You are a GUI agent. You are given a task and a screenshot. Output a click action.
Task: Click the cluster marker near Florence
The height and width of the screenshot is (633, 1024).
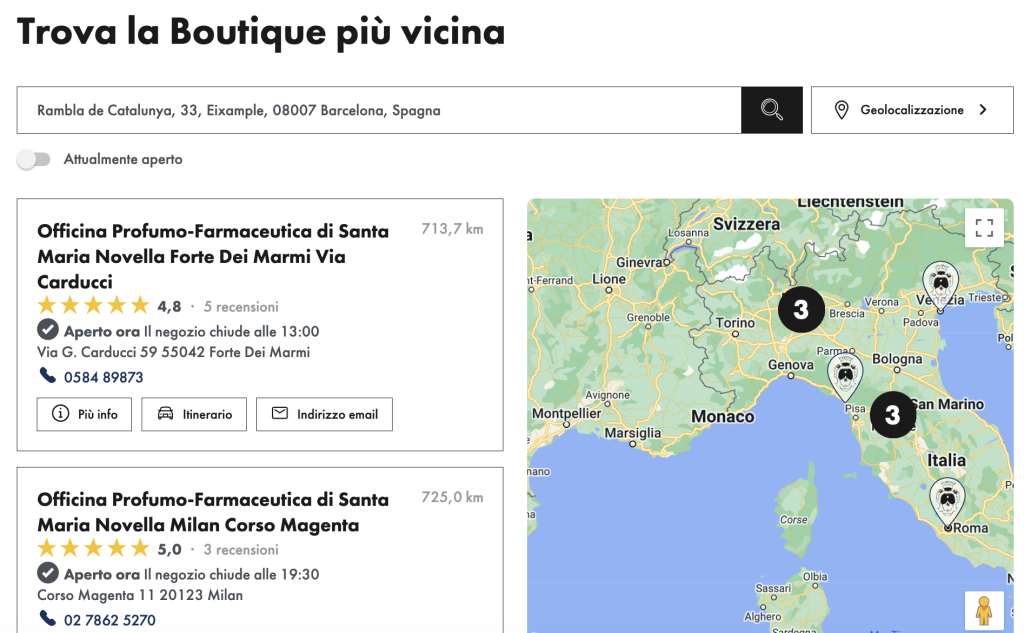(893, 414)
